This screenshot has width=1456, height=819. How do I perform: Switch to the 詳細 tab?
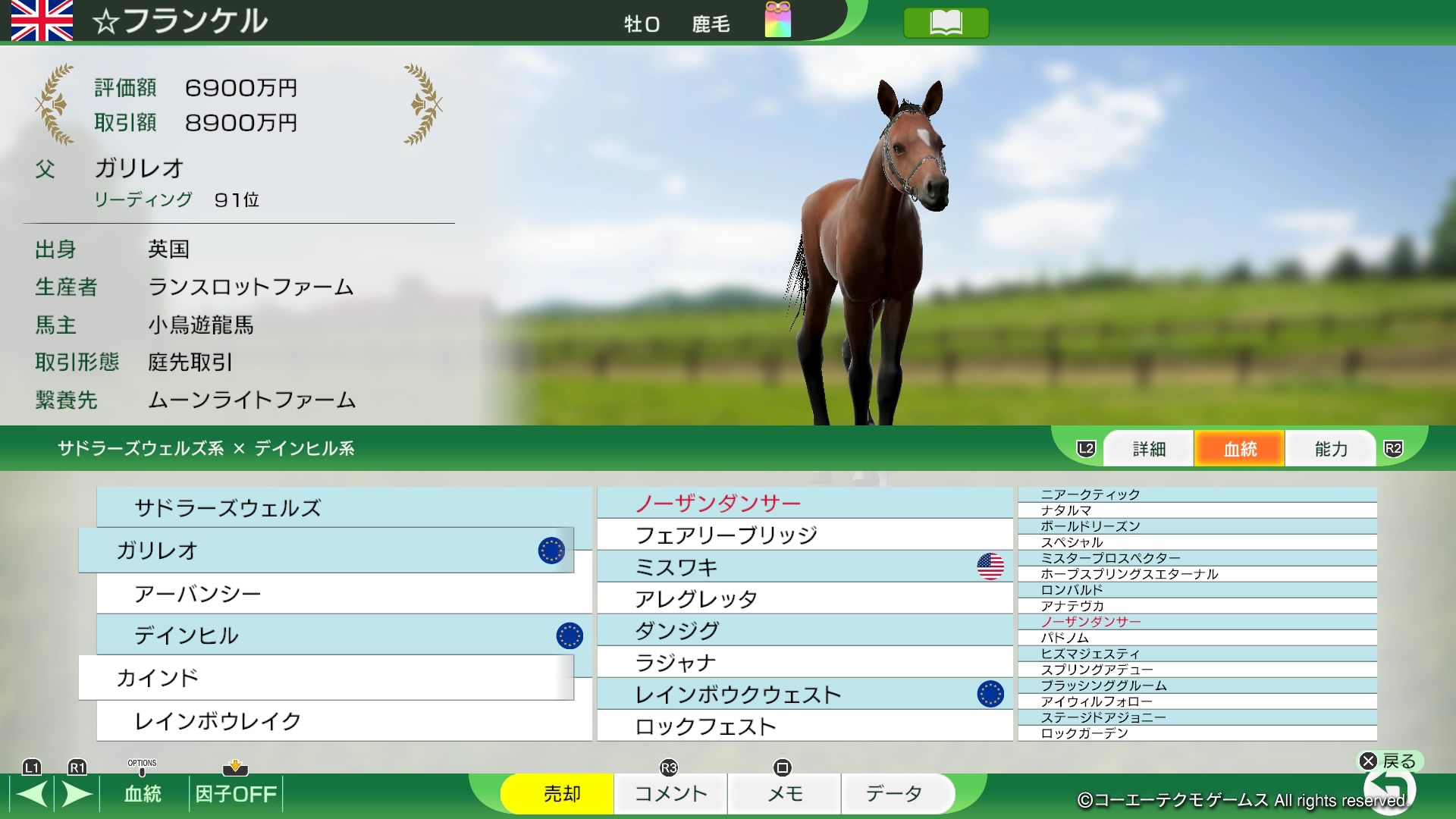point(1149,449)
